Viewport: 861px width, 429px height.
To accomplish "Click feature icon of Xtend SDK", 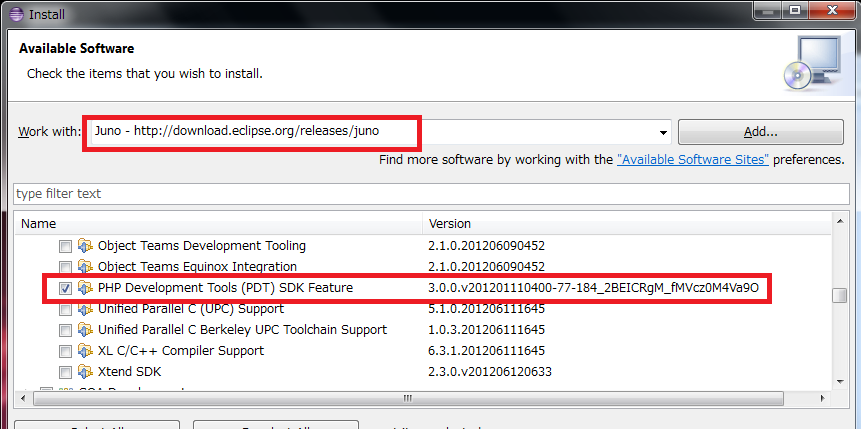I will click(85, 371).
